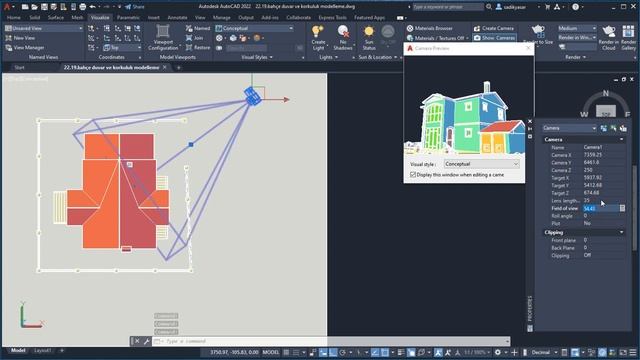
Task: Open the Materials Browser
Action: pyautogui.click(x=430, y=28)
